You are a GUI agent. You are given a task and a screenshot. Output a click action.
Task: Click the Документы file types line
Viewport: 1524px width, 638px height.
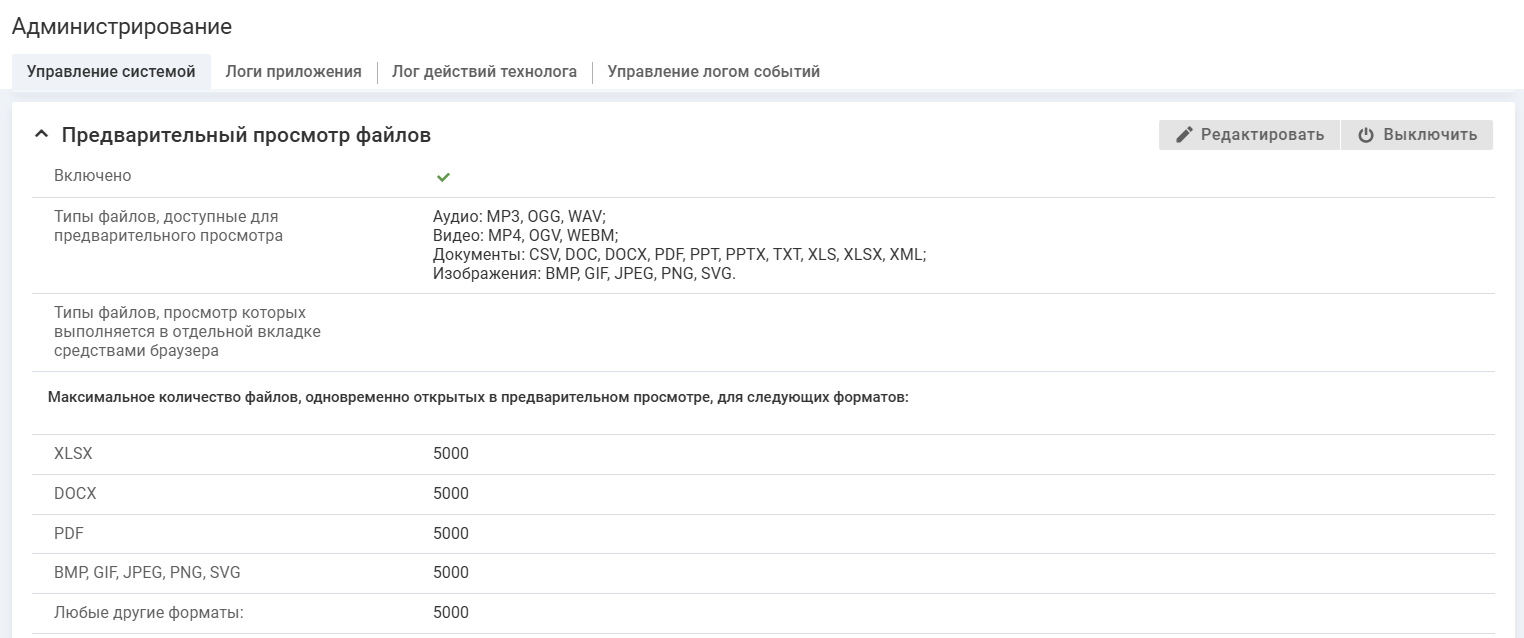(679, 255)
